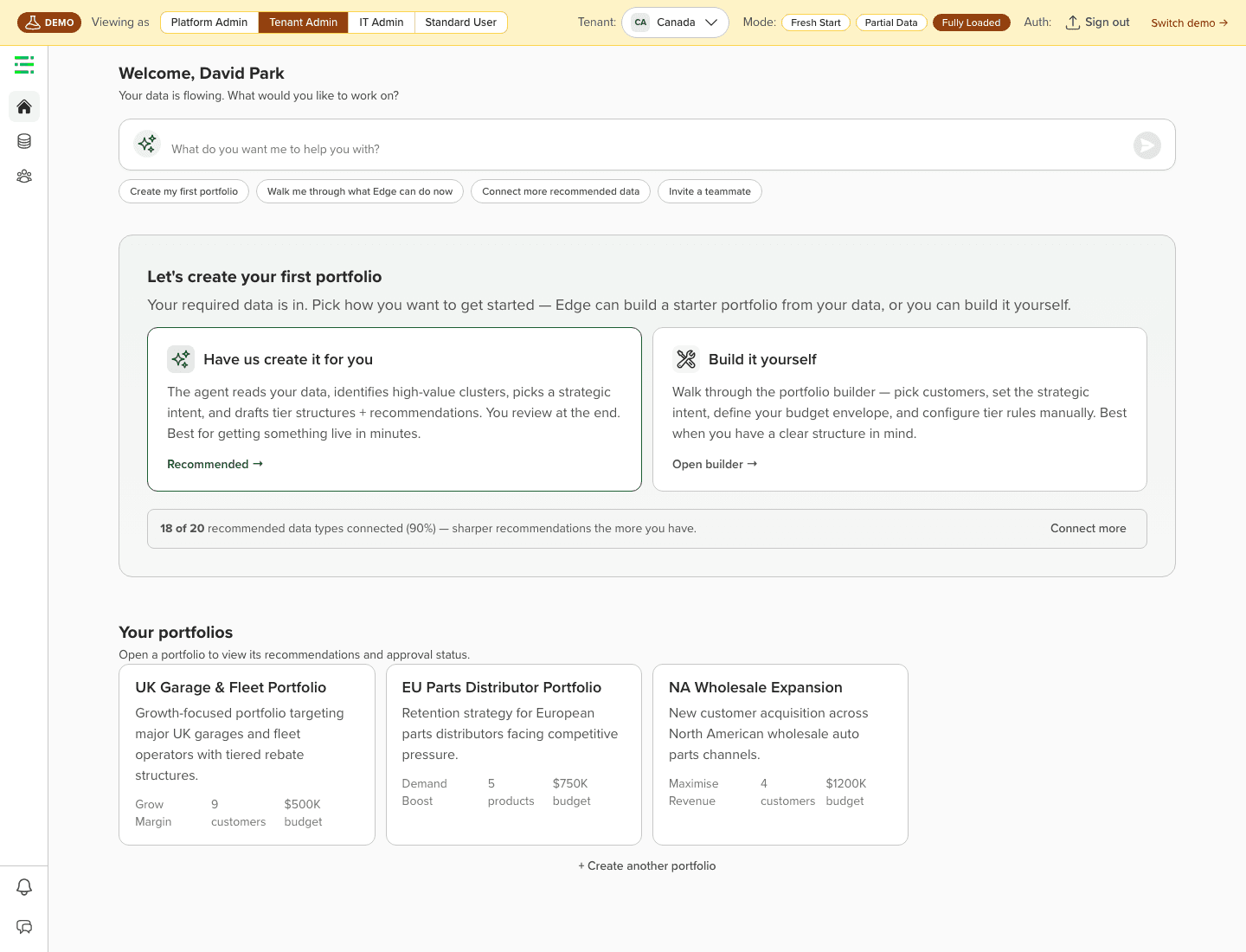Image resolution: width=1246 pixels, height=952 pixels.
Task: Open UK Garage & Fleet Portfolio card
Action: point(247,755)
